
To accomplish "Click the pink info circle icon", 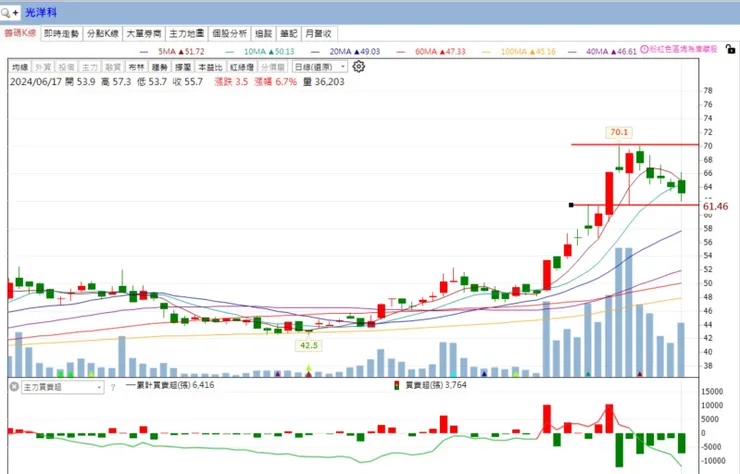I will (644, 49).
